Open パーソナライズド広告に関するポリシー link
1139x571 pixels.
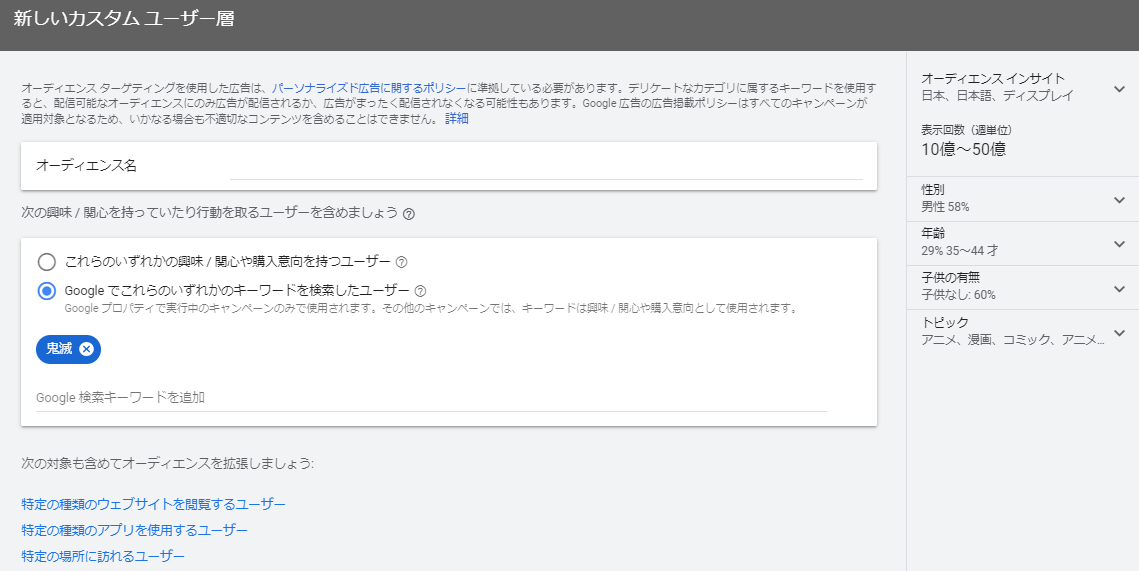[369, 88]
